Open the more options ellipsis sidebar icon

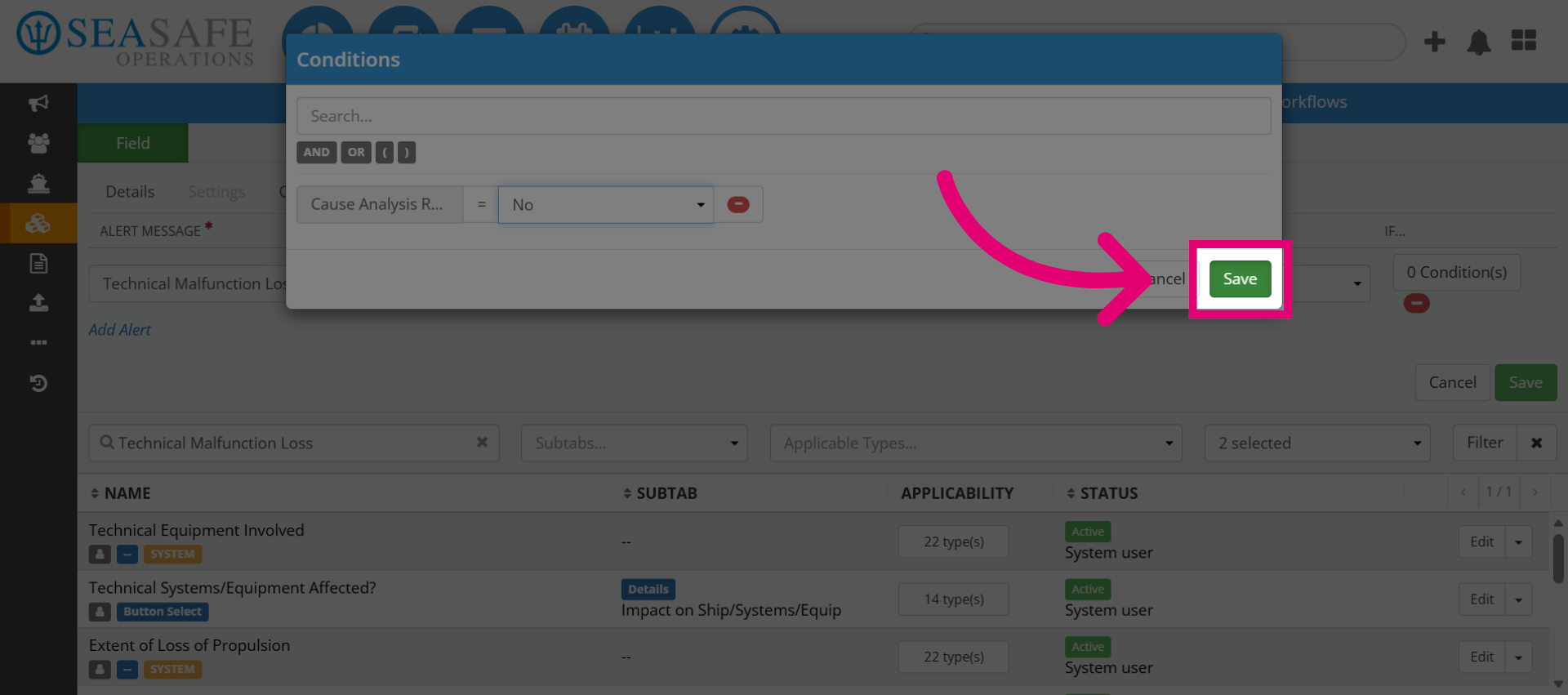coord(38,342)
